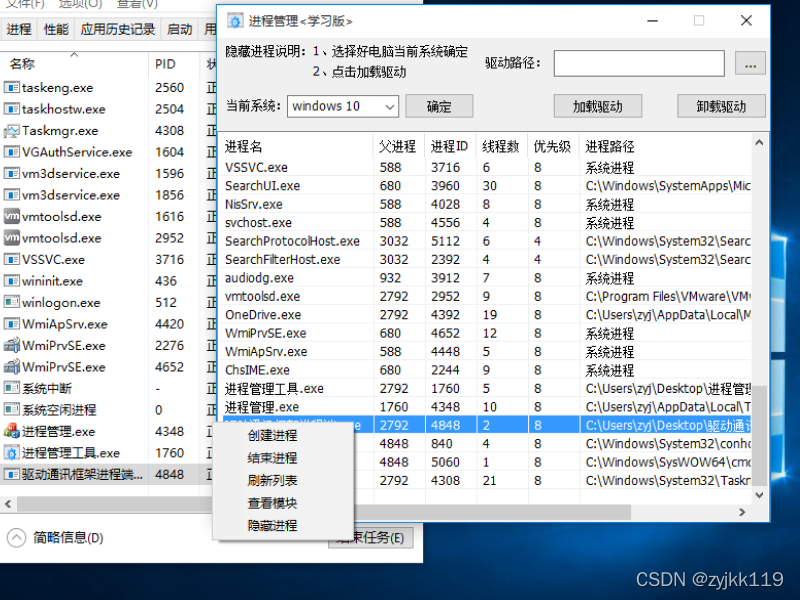Viewport: 800px width, 600px height.
Task: Click the VSSVC.exe icon in Task Manager
Action: tap(11, 259)
